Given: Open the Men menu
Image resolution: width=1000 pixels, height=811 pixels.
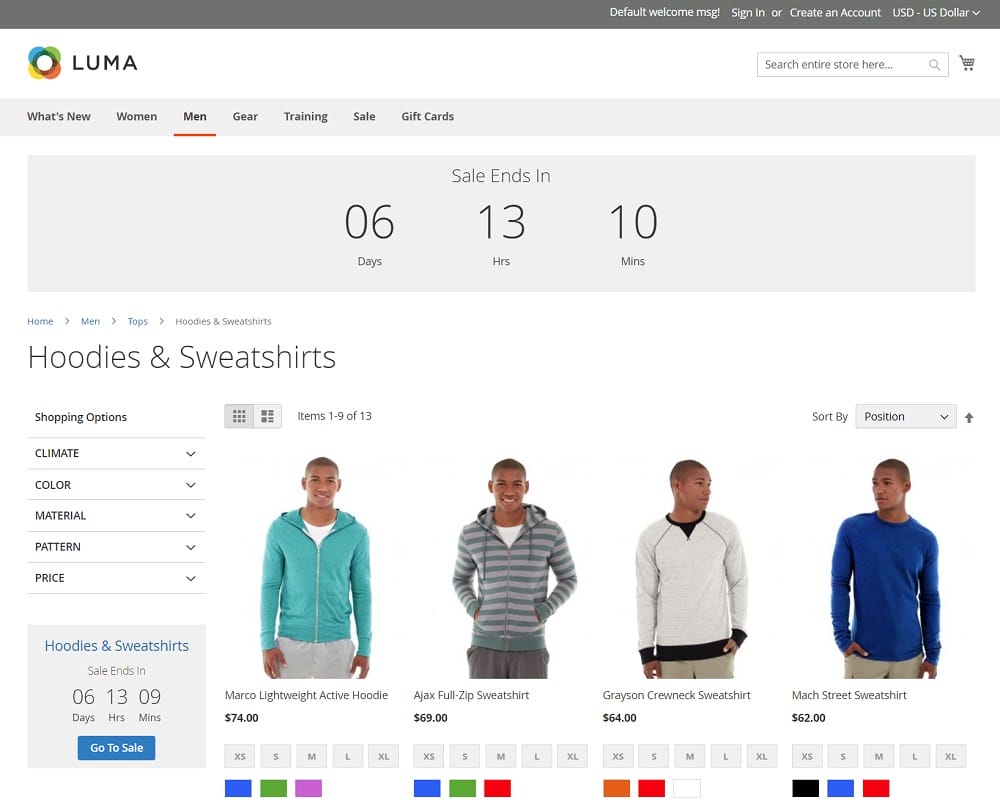Looking at the screenshot, I should 195,116.
